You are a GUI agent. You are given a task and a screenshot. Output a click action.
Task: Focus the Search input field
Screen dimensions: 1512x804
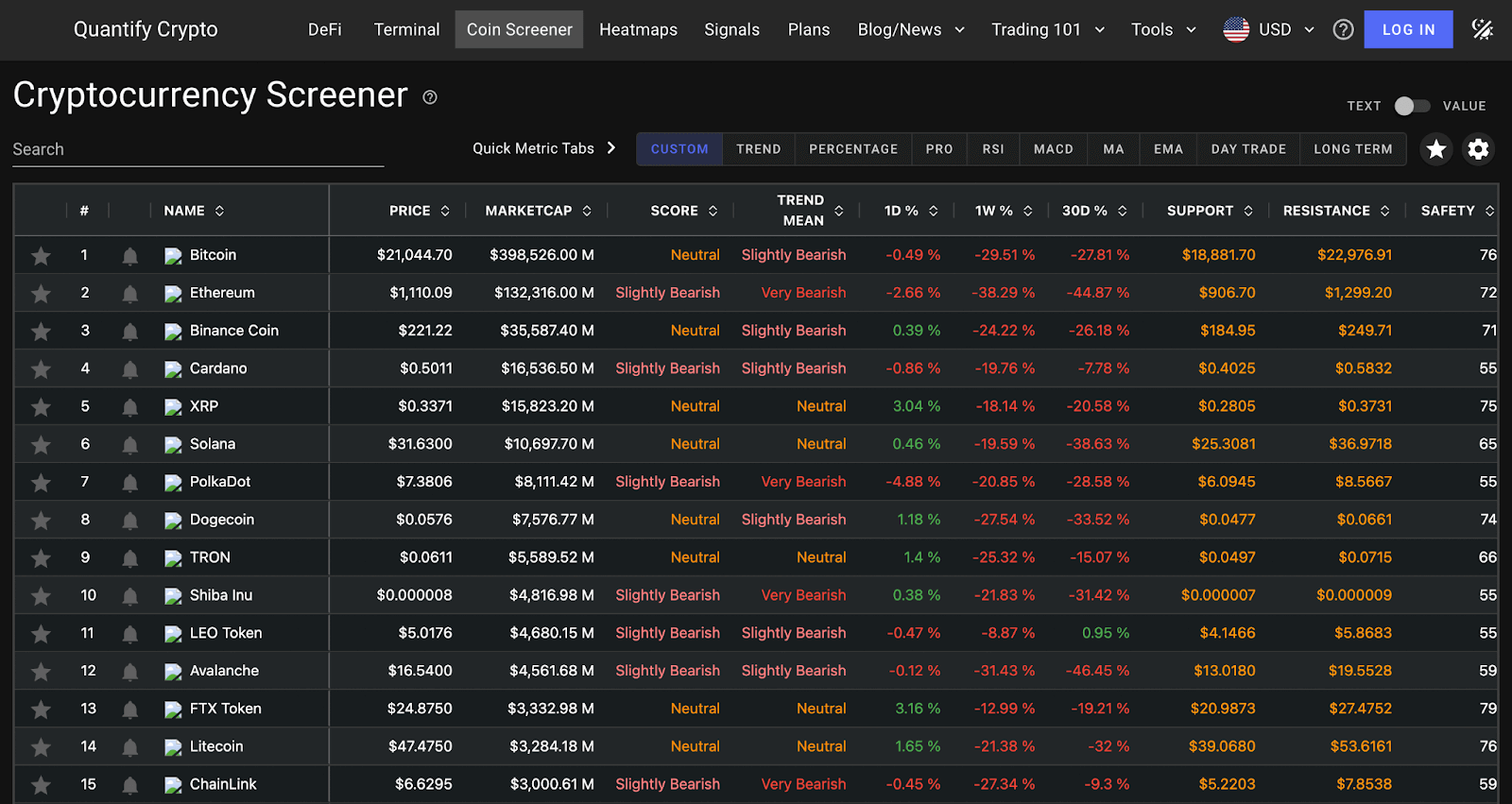198,149
